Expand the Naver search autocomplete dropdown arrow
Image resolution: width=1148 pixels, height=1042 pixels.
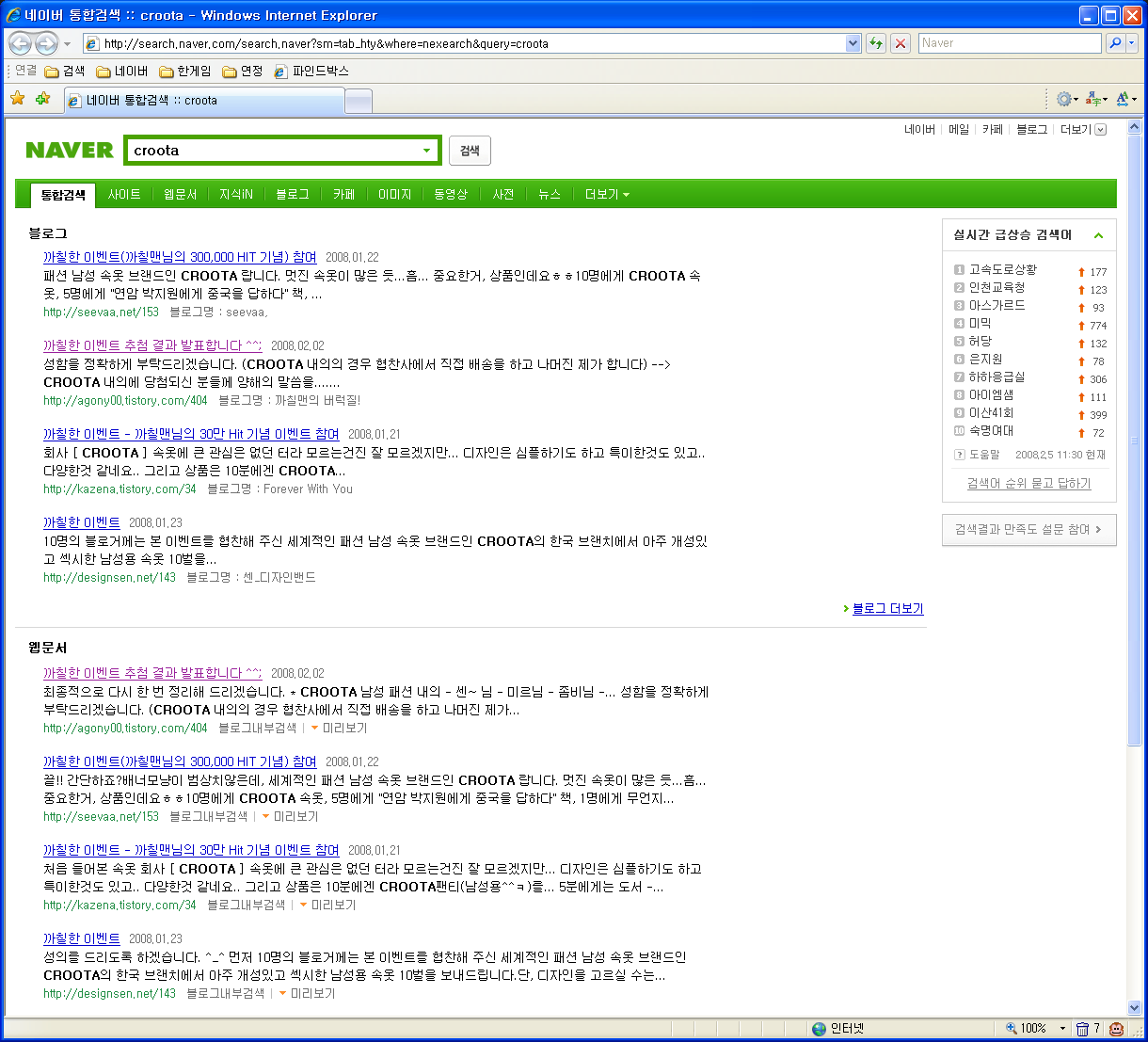click(426, 151)
